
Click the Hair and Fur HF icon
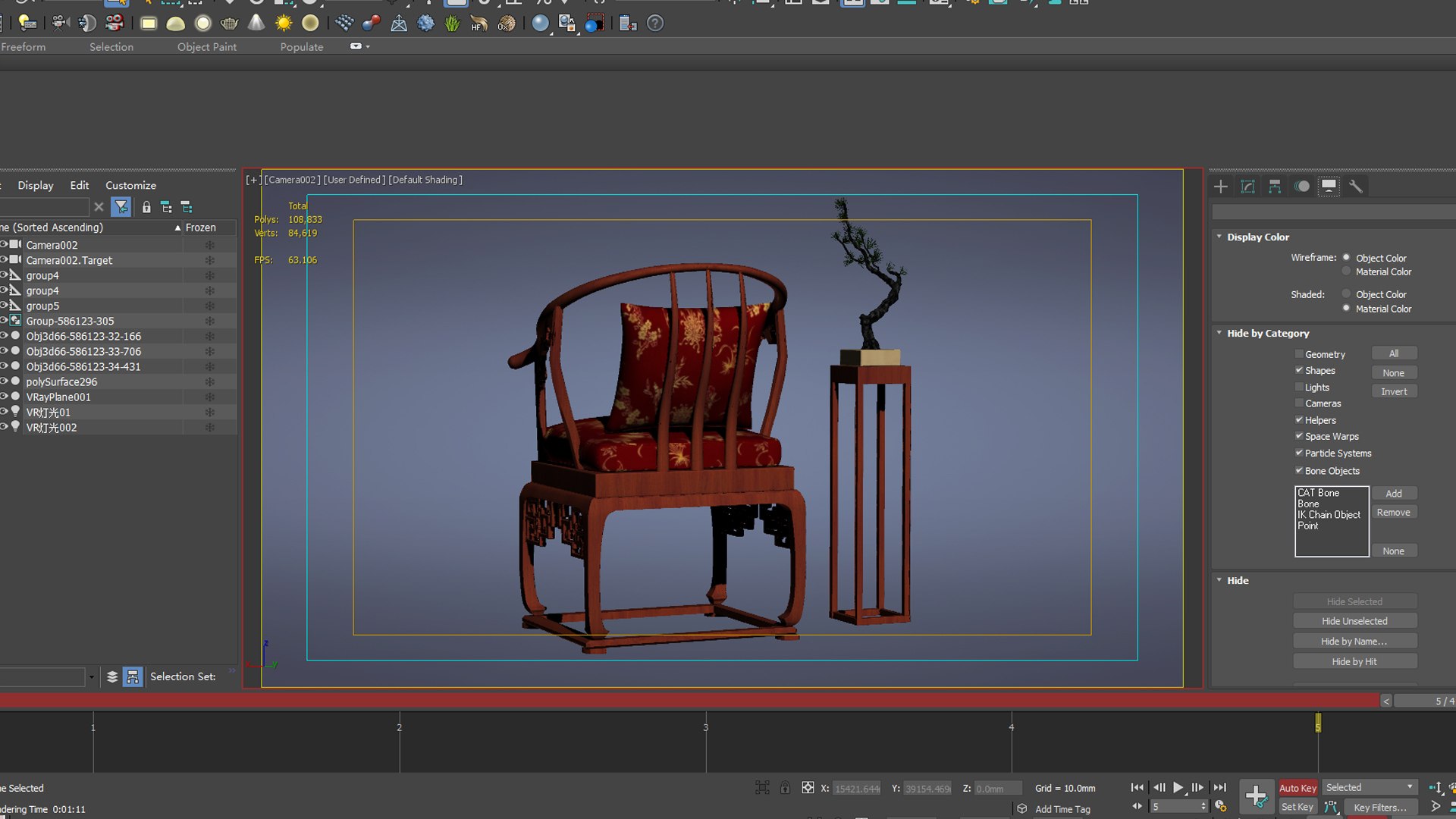pyautogui.click(x=479, y=24)
